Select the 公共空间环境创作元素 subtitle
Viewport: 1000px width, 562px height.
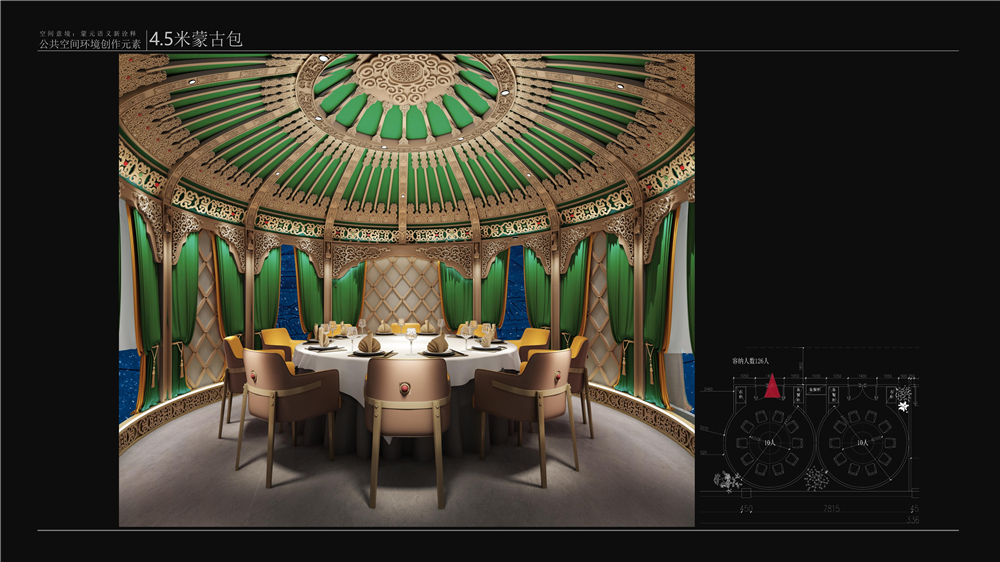[90, 45]
